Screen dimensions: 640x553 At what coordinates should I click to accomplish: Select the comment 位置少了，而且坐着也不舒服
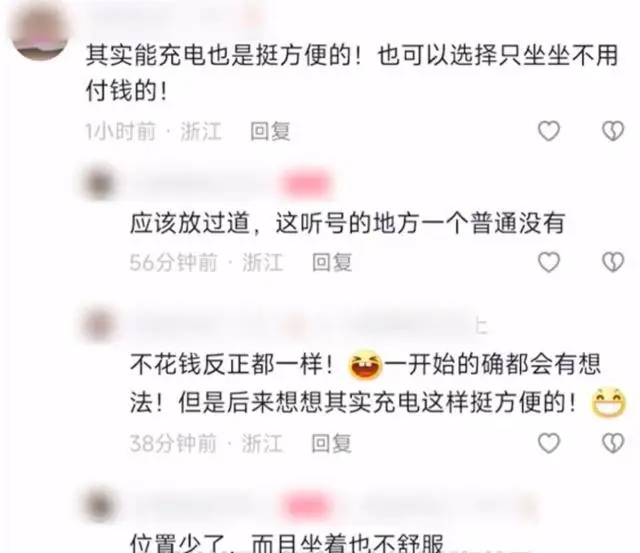point(287,543)
